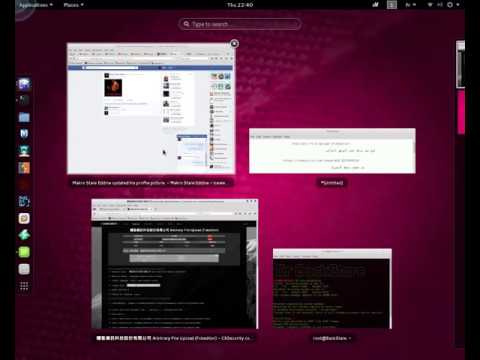Click the network status icon in top bar

coord(430,5)
